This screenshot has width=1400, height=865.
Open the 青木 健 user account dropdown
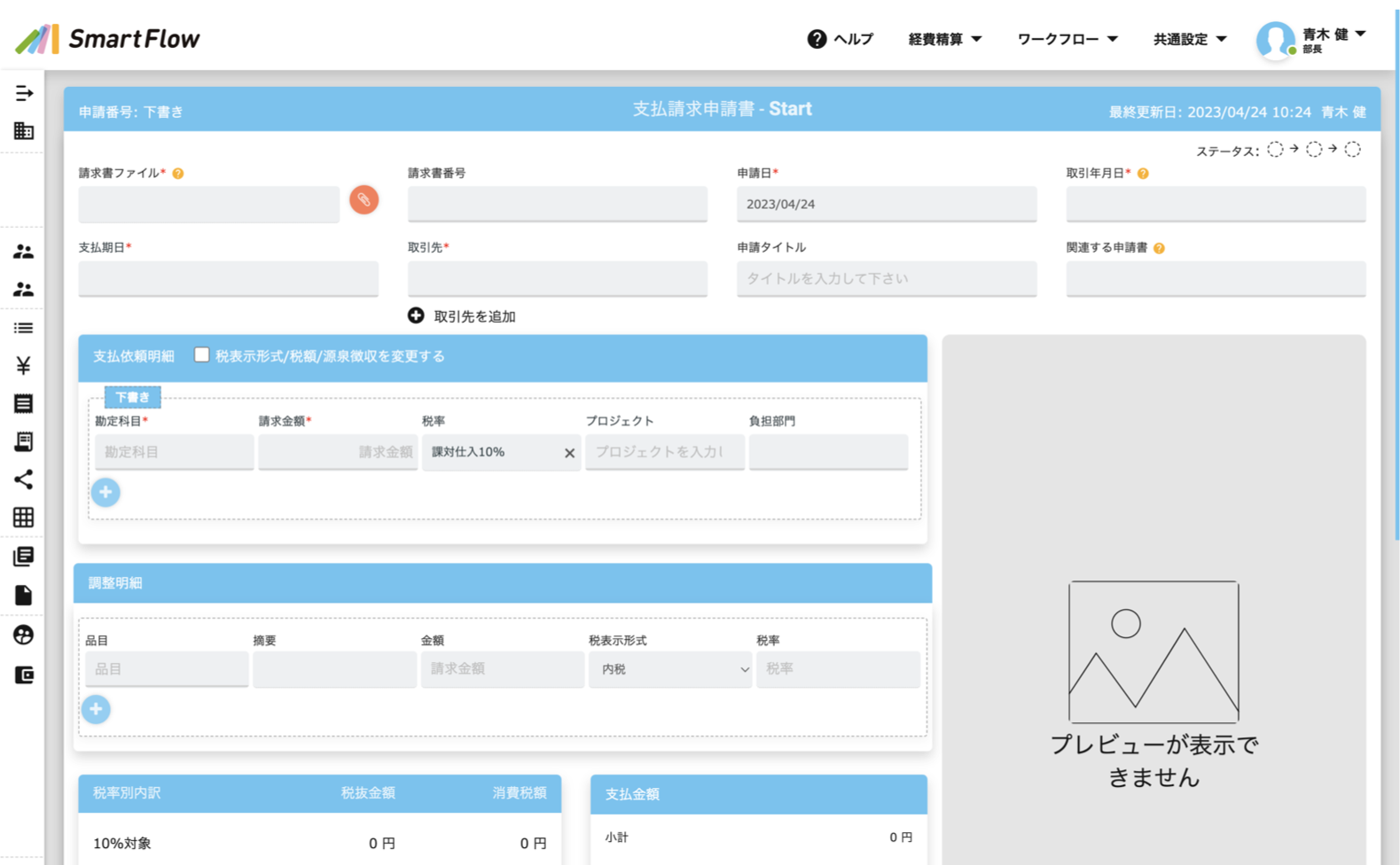tap(1312, 39)
